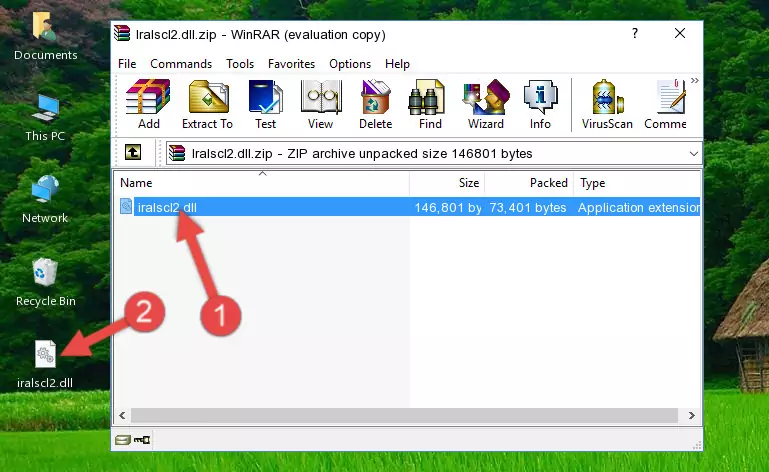Click the Add archive toolbar icon
The image size is (769, 472).
148,104
